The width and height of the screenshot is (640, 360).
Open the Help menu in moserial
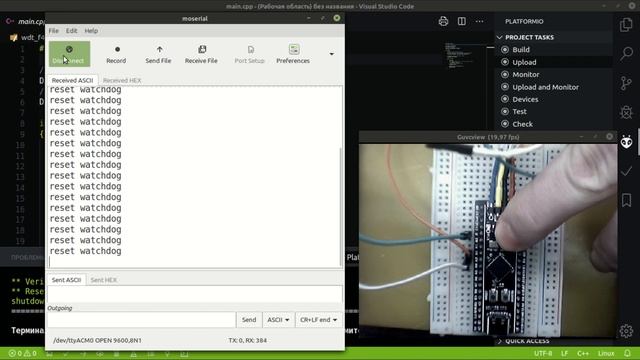pyautogui.click(x=91, y=31)
